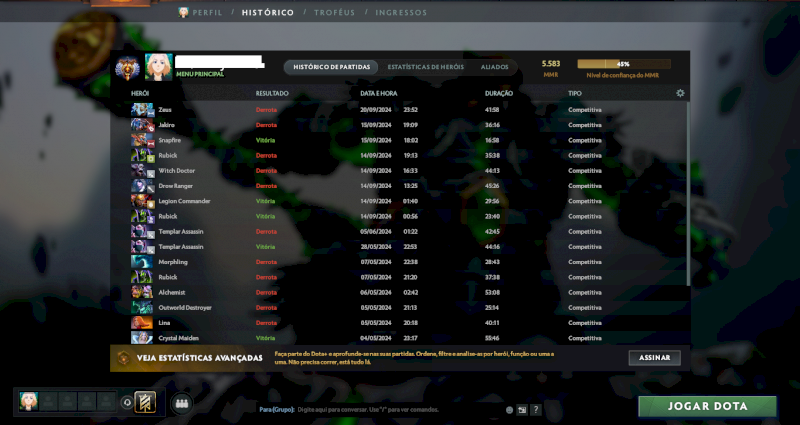
Task: Switch to the Histórico tab
Action: click(268, 13)
